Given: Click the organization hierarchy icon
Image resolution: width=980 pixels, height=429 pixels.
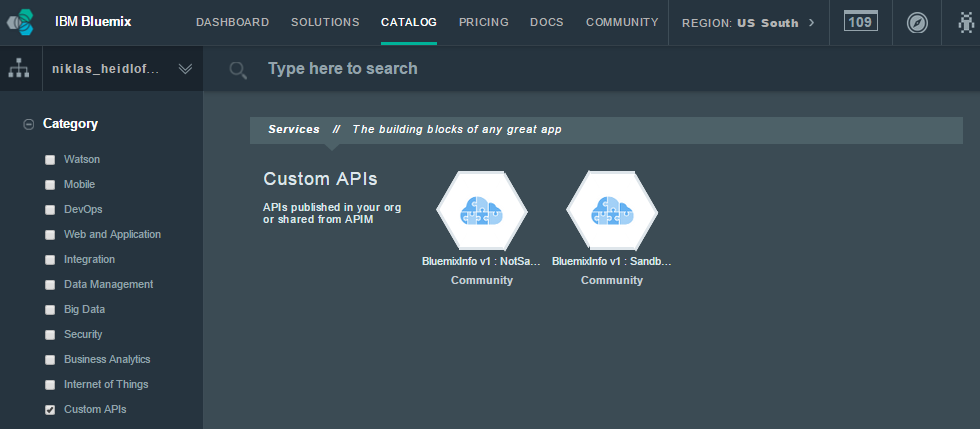Looking at the screenshot, I should pos(19,68).
